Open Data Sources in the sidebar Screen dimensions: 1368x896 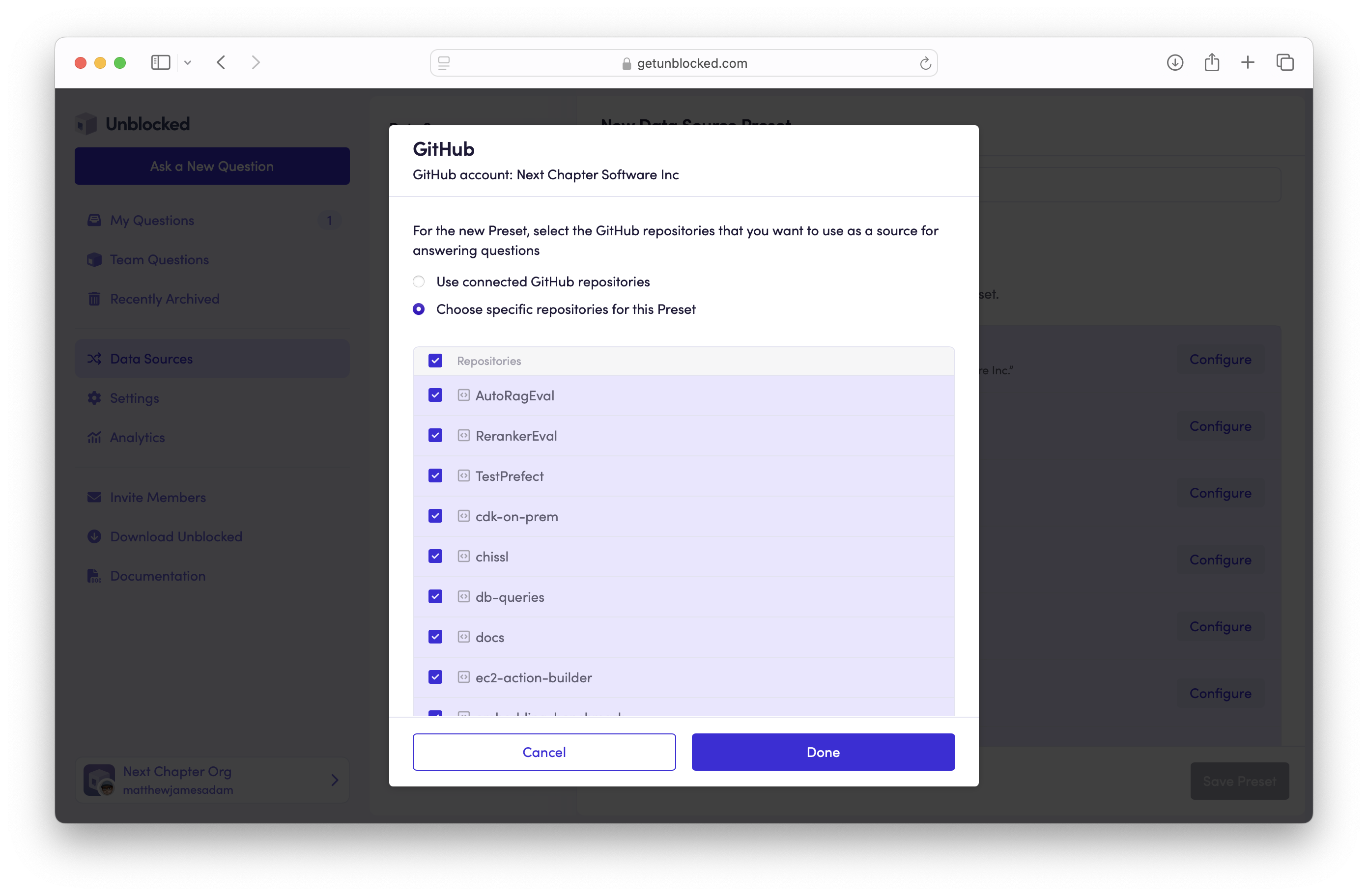tap(212, 359)
